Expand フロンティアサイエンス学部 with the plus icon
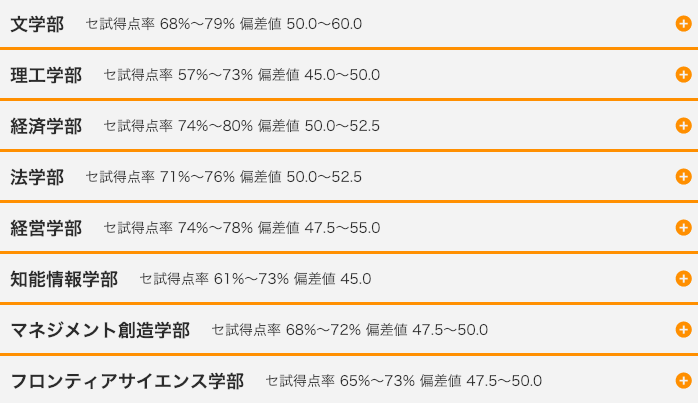The height and width of the screenshot is (403, 698). [x=683, y=380]
